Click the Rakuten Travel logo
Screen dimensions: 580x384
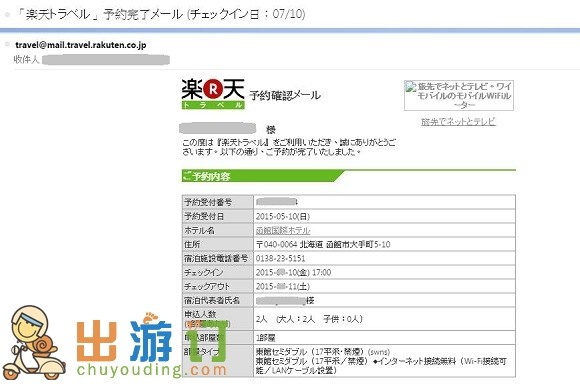[213, 94]
